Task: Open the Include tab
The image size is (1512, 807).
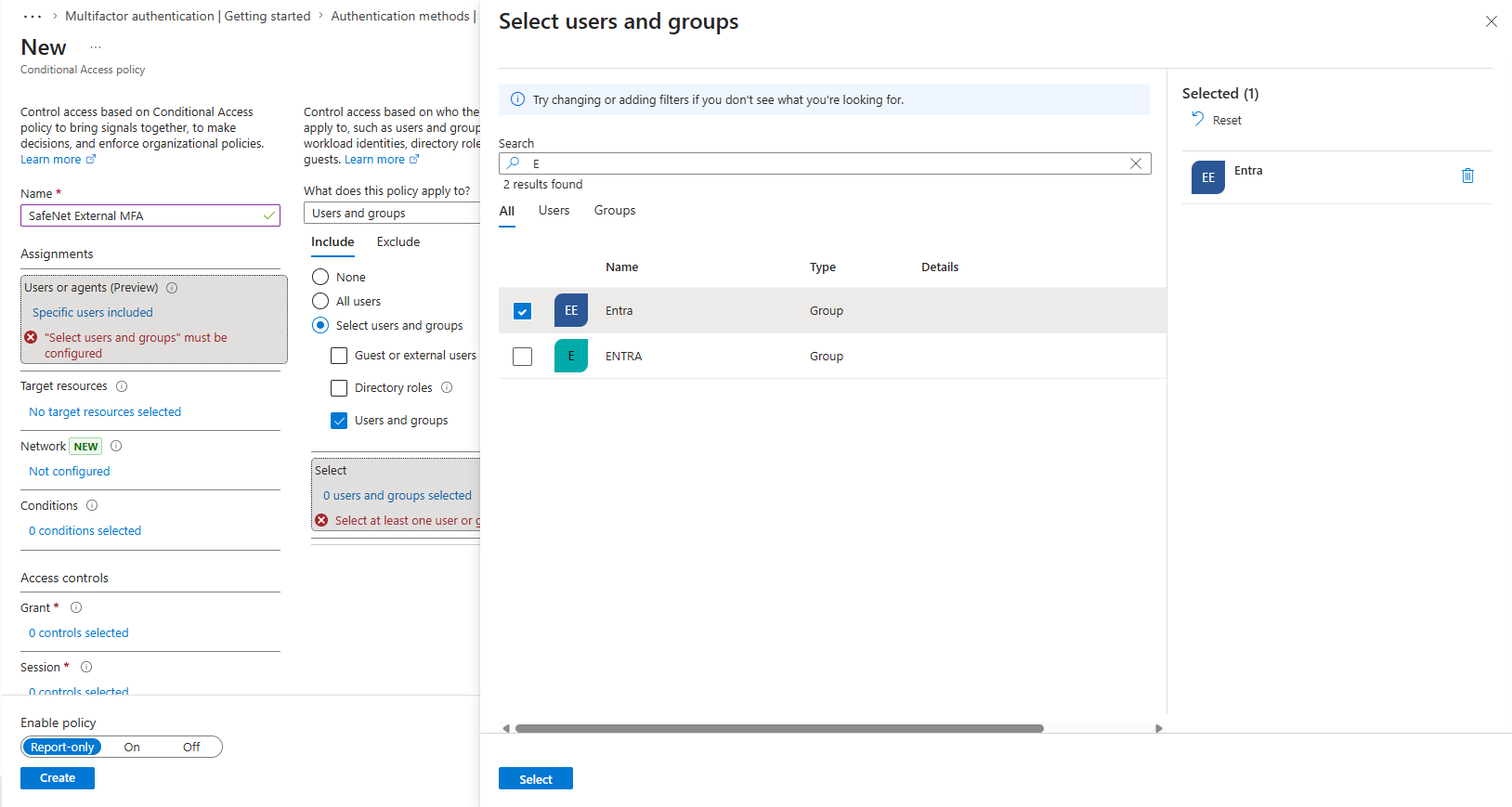Action: [332, 241]
